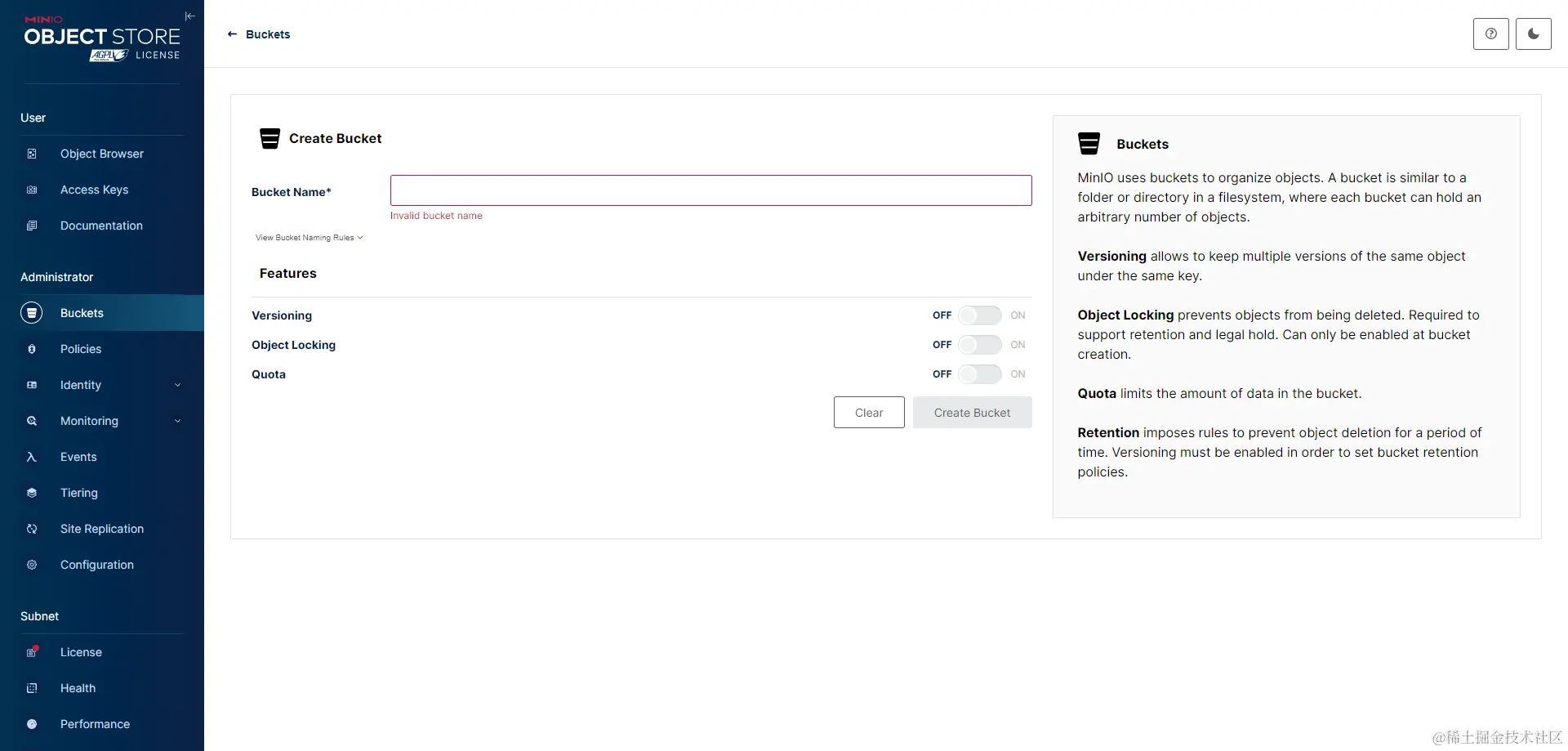Click the License icon with red dot

(32, 652)
